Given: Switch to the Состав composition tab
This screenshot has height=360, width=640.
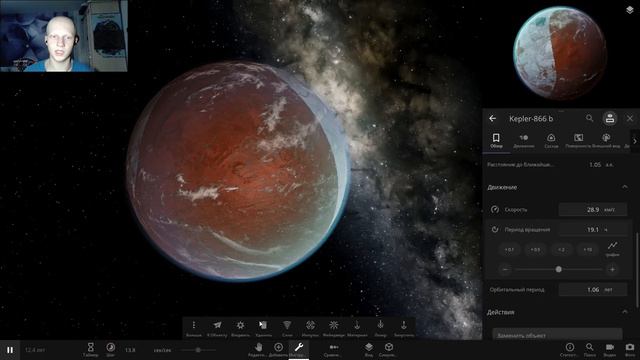Looking at the screenshot, I should tap(551, 140).
